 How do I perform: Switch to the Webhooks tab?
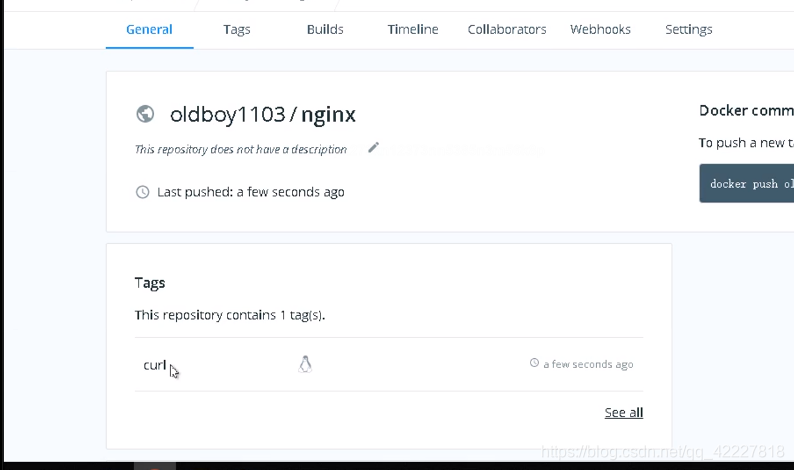(600, 29)
